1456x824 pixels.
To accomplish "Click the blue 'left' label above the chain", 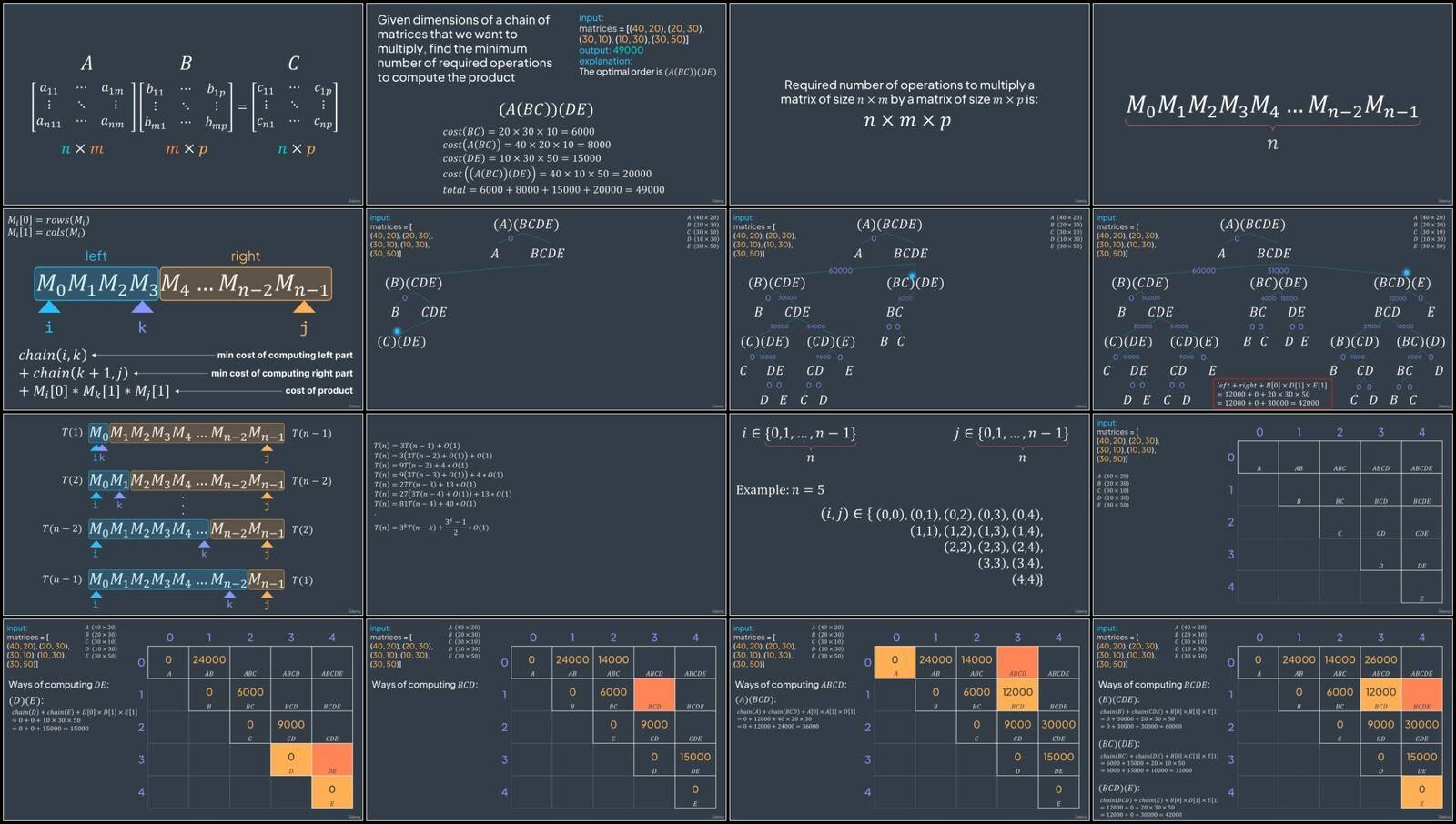I will (96, 256).
